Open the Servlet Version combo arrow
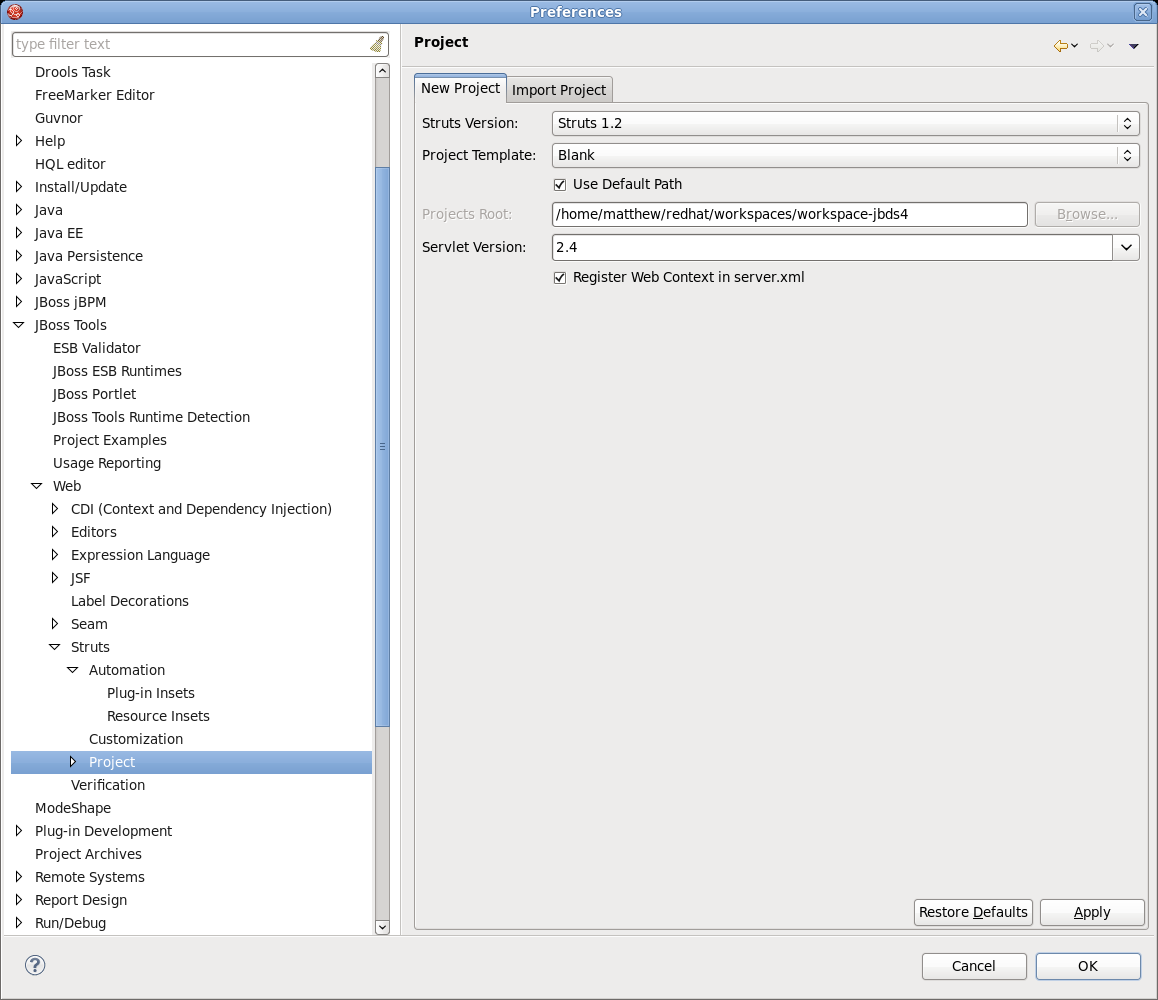The height and width of the screenshot is (1000, 1158). [x=1126, y=247]
